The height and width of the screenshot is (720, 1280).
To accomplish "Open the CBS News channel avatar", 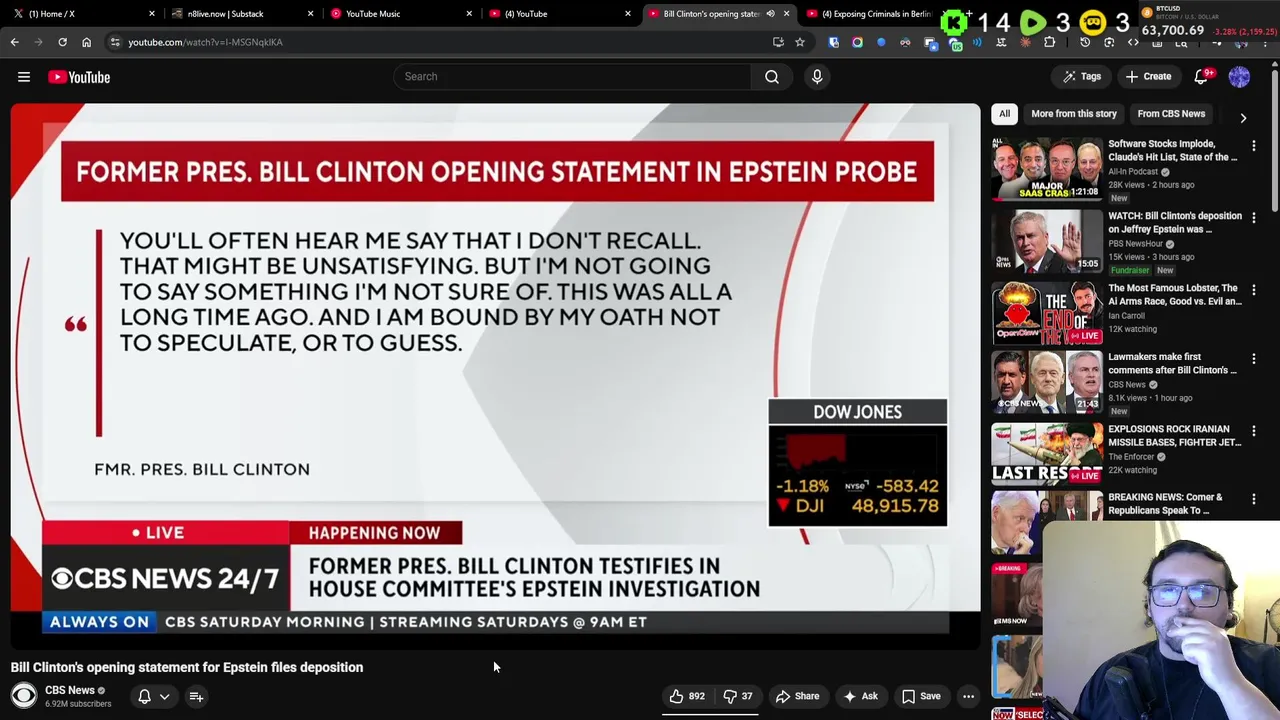I will tap(24, 695).
